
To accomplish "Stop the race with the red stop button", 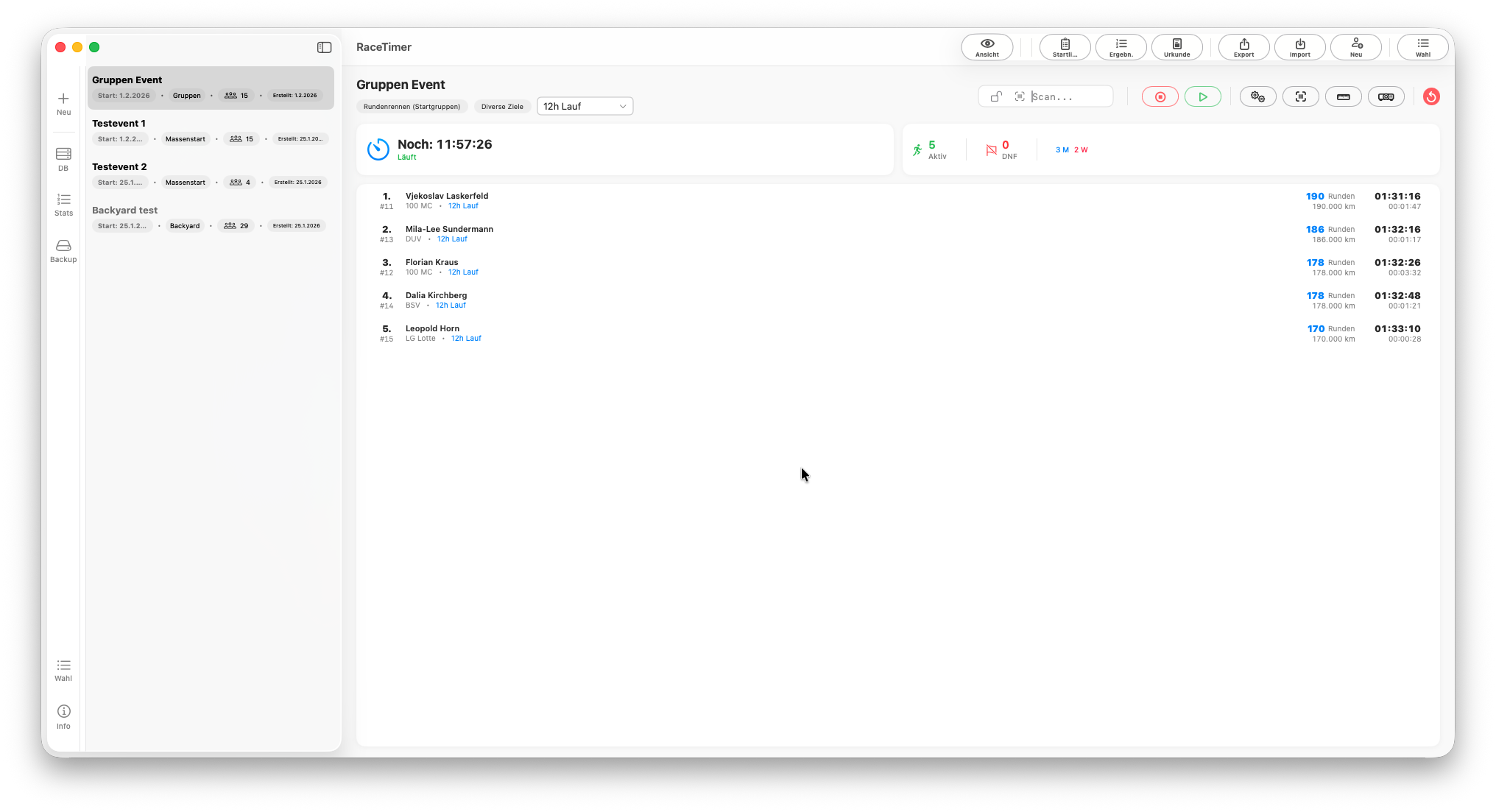I will tap(1160, 96).
